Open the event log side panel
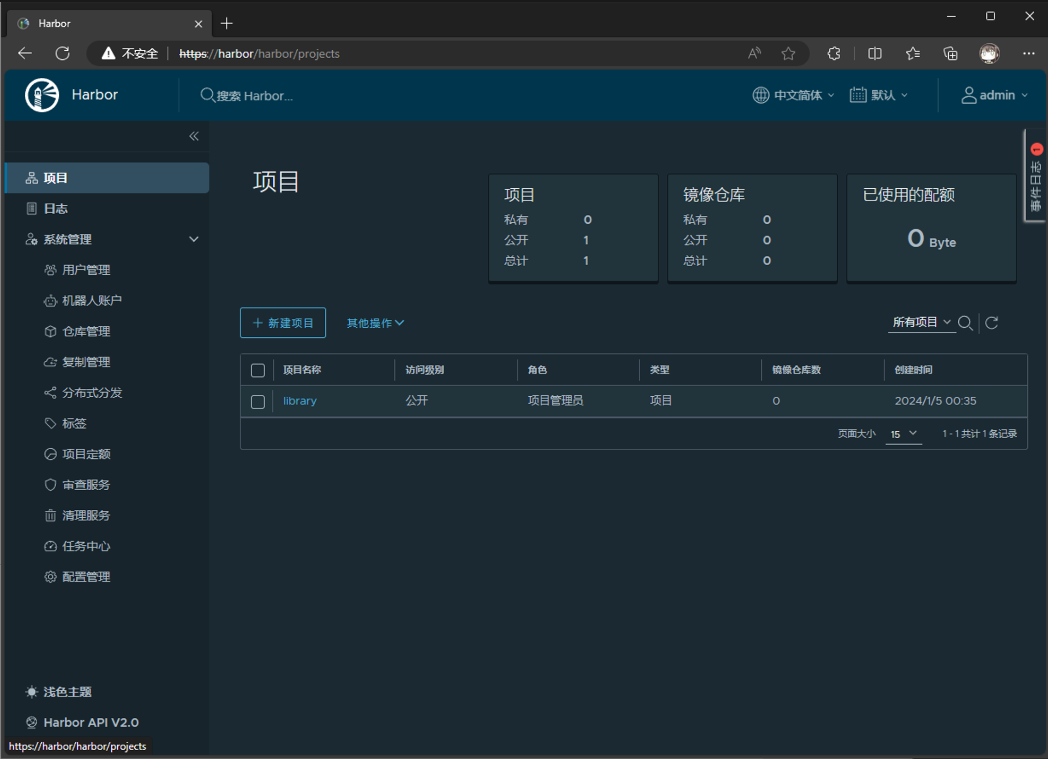1048x759 pixels. point(1036,176)
